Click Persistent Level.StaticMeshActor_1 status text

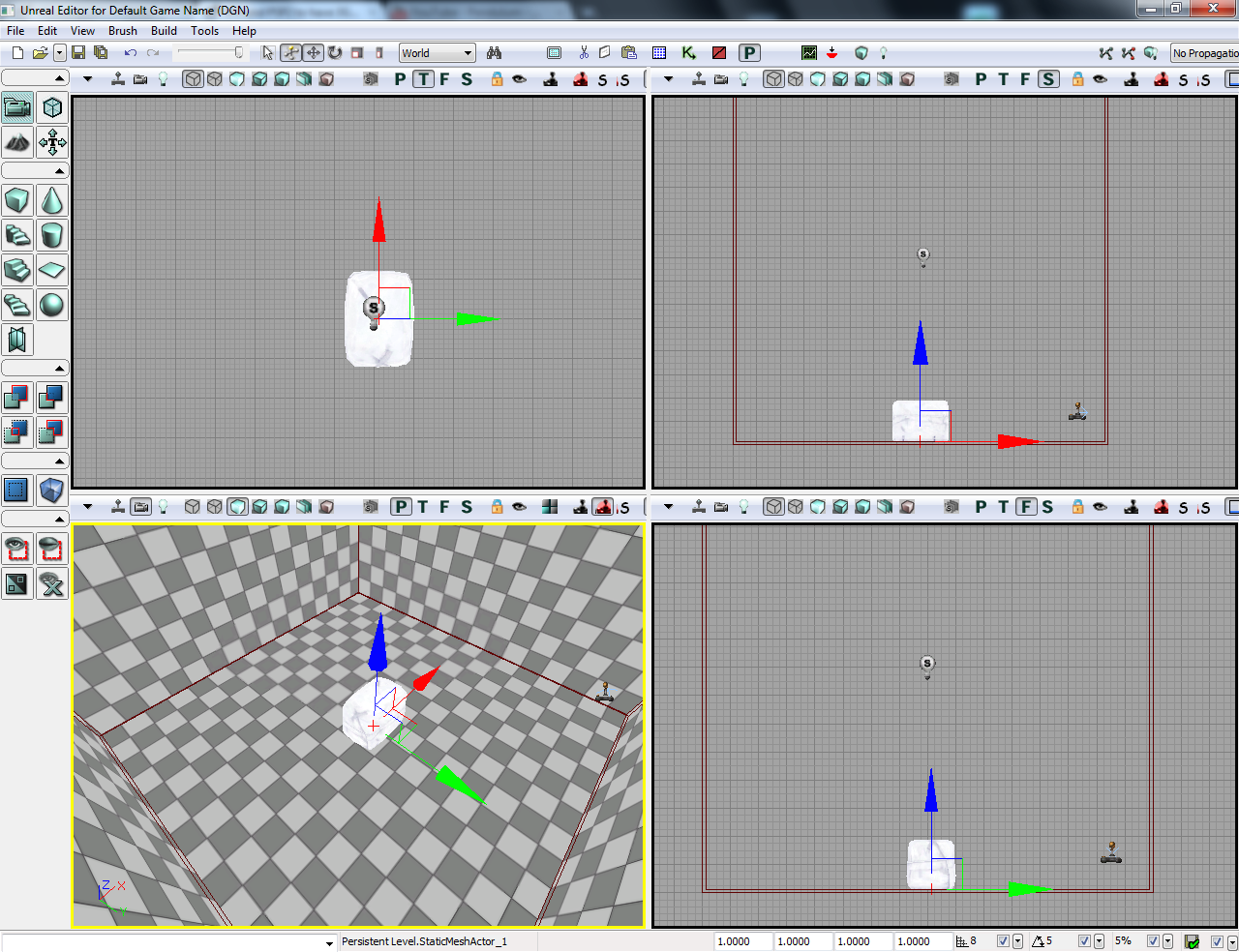point(425,940)
